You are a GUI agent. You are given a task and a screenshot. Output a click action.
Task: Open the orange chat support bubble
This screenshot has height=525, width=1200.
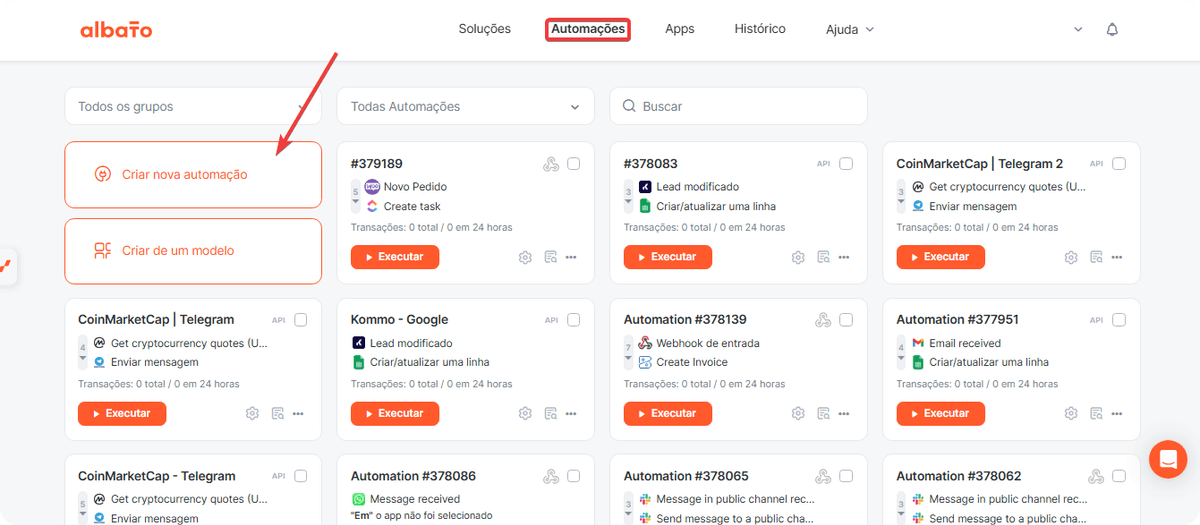point(1168,459)
